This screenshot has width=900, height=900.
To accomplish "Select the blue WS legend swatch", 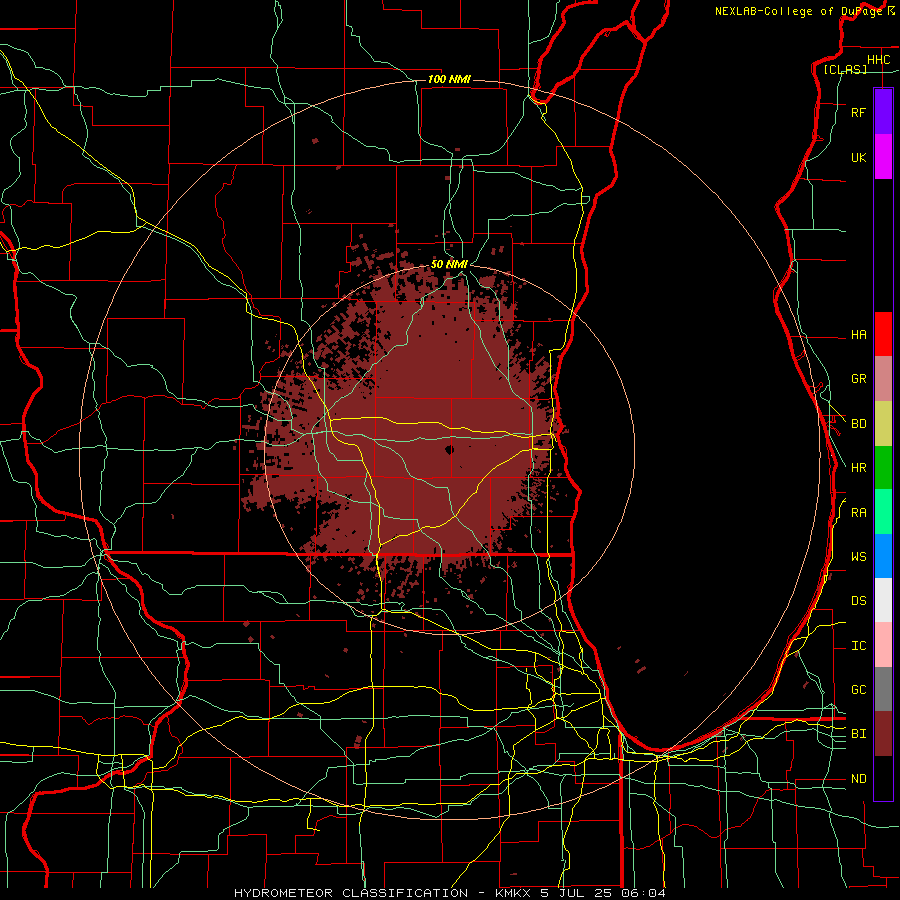I will 883,556.
